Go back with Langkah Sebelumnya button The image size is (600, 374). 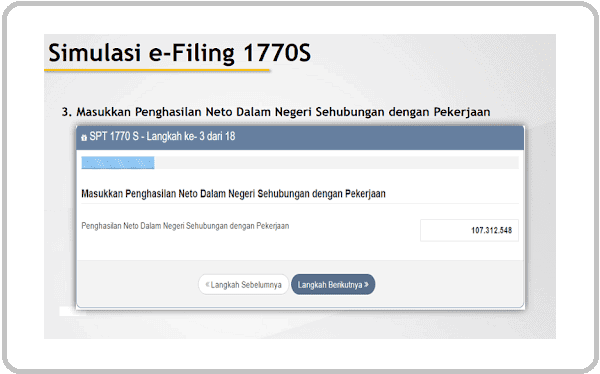click(x=243, y=284)
